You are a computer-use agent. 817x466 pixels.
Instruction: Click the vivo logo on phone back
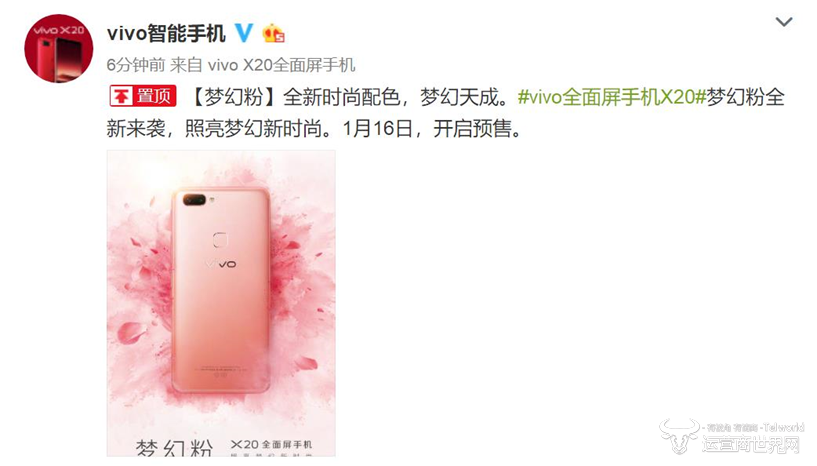tap(220, 264)
